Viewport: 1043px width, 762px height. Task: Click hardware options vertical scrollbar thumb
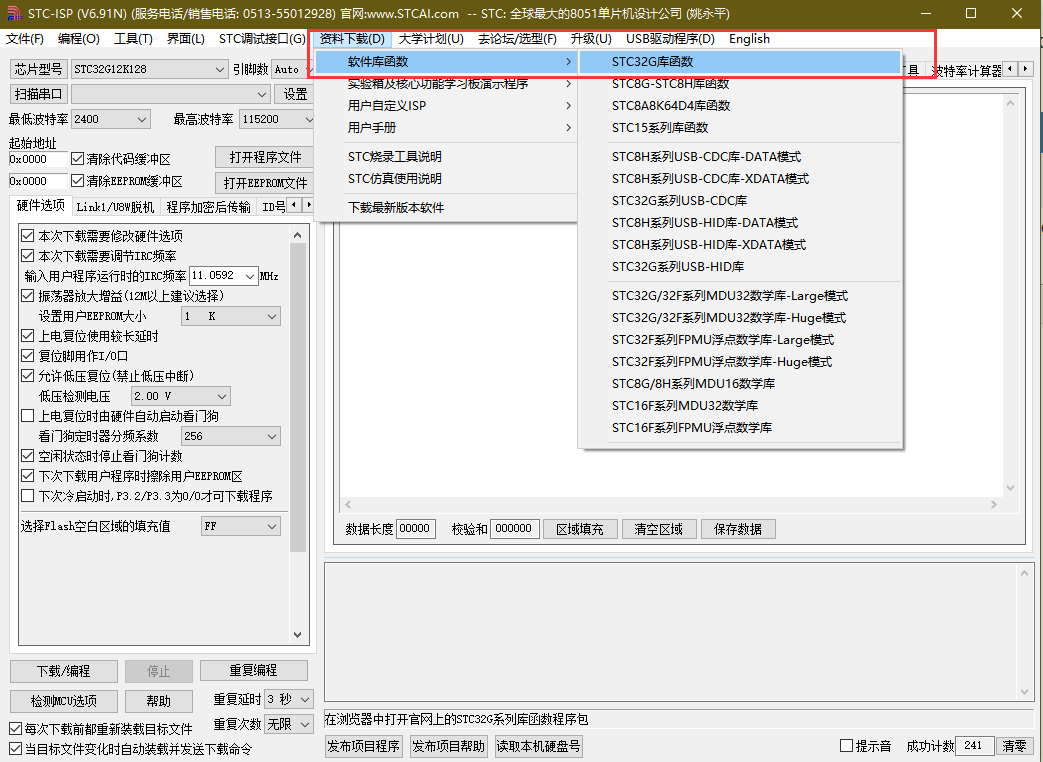[297, 398]
